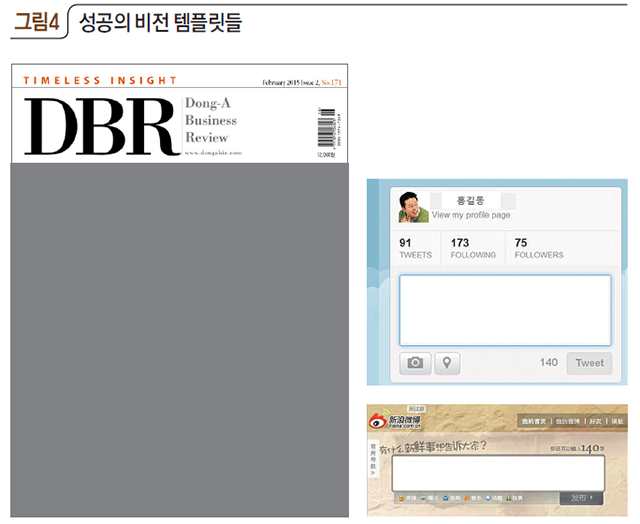Viewport: 640px width, 524px height.
Task: Click the Tweet button
Action: coord(589,363)
